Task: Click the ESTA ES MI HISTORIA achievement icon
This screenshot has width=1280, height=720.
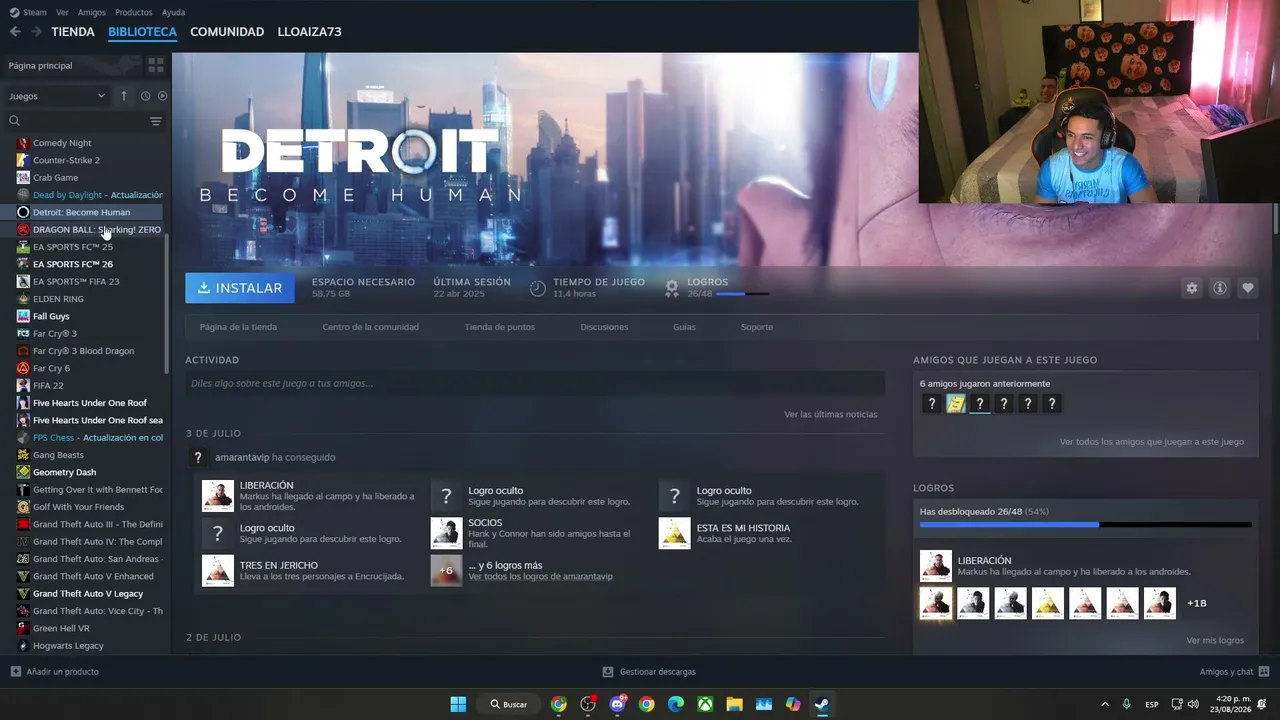Action: coord(674,533)
